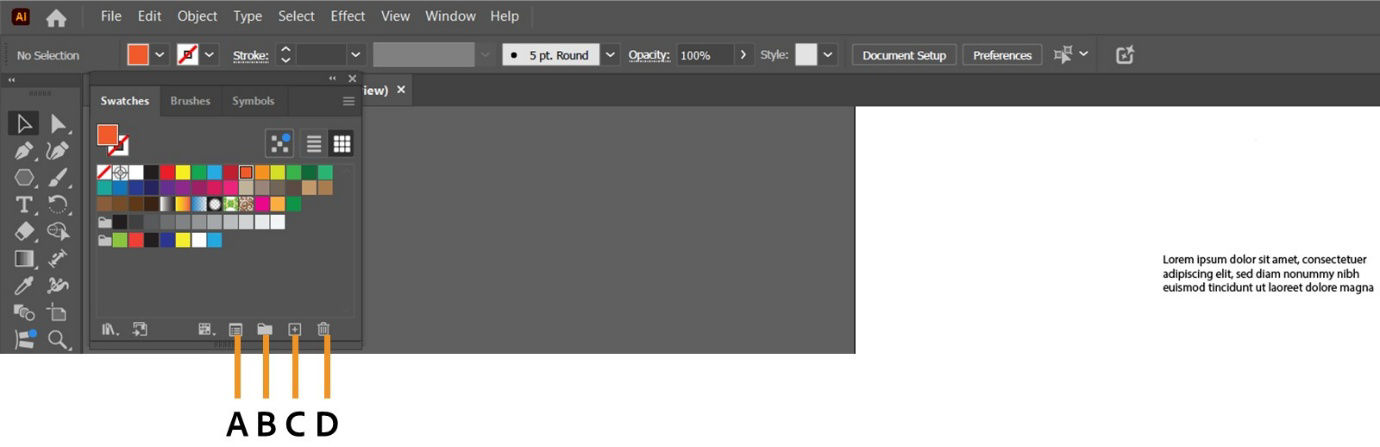
Task: Open the Fill color dropdown arrow
Action: click(160, 55)
